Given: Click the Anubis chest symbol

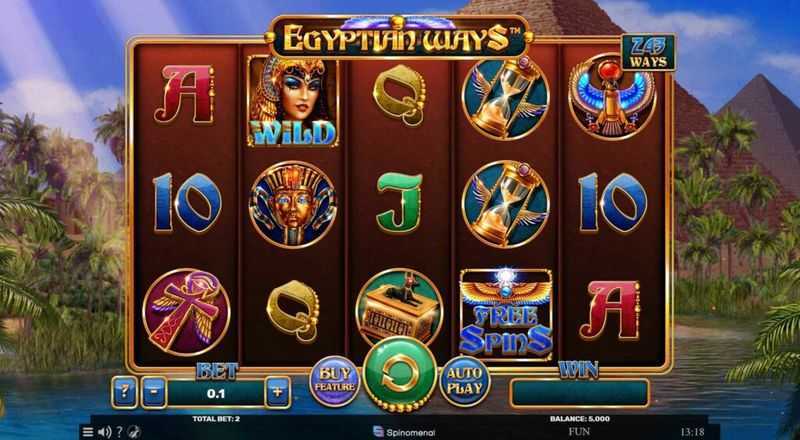Looking at the screenshot, I should 399,310.
